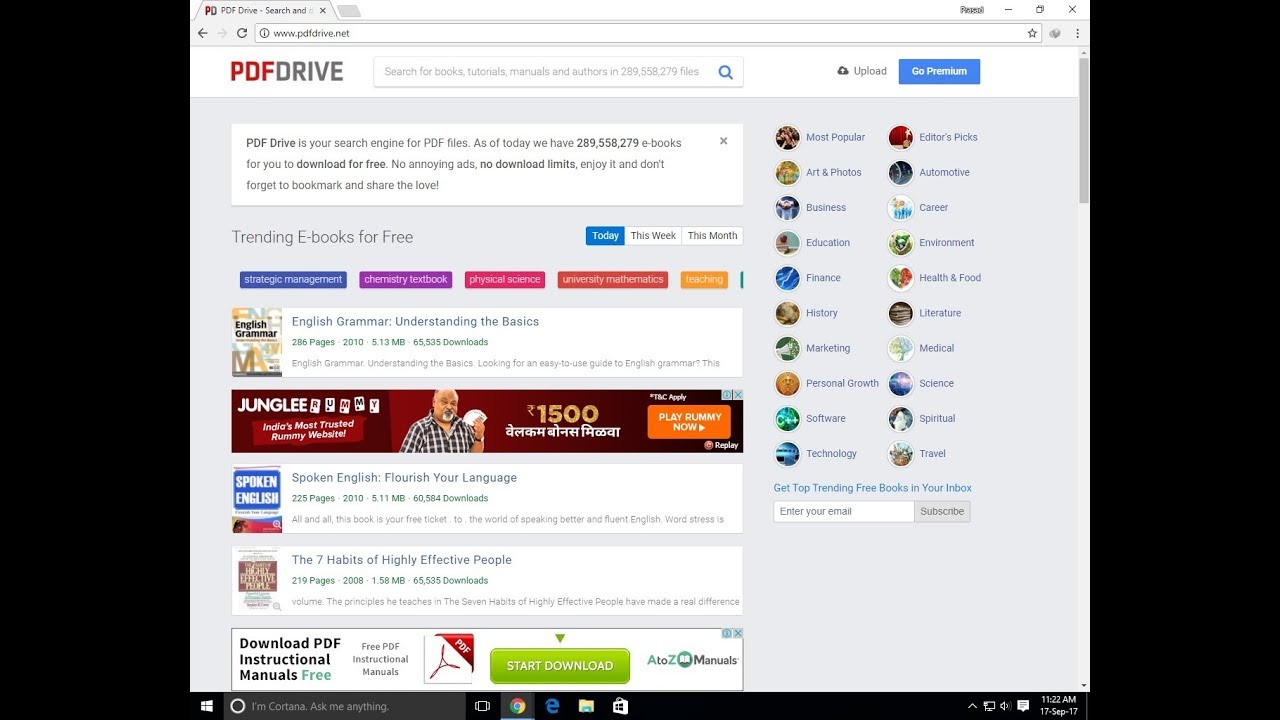Open the Windows Store taskbar icon
The width and height of the screenshot is (1280, 720).
tap(620, 706)
